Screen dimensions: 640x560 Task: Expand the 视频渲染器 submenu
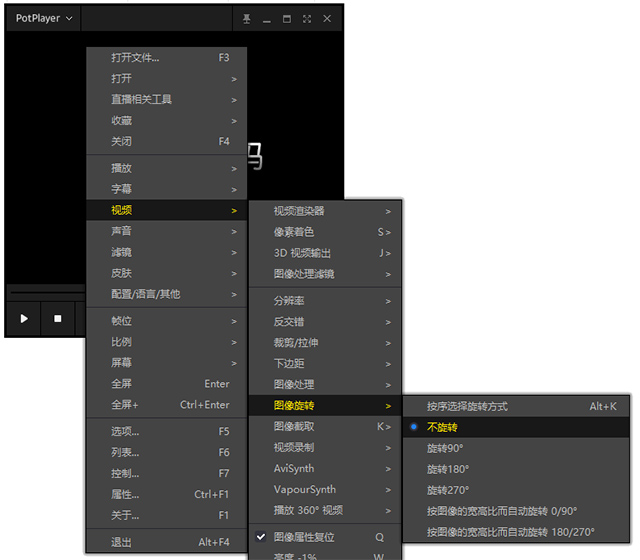325,211
